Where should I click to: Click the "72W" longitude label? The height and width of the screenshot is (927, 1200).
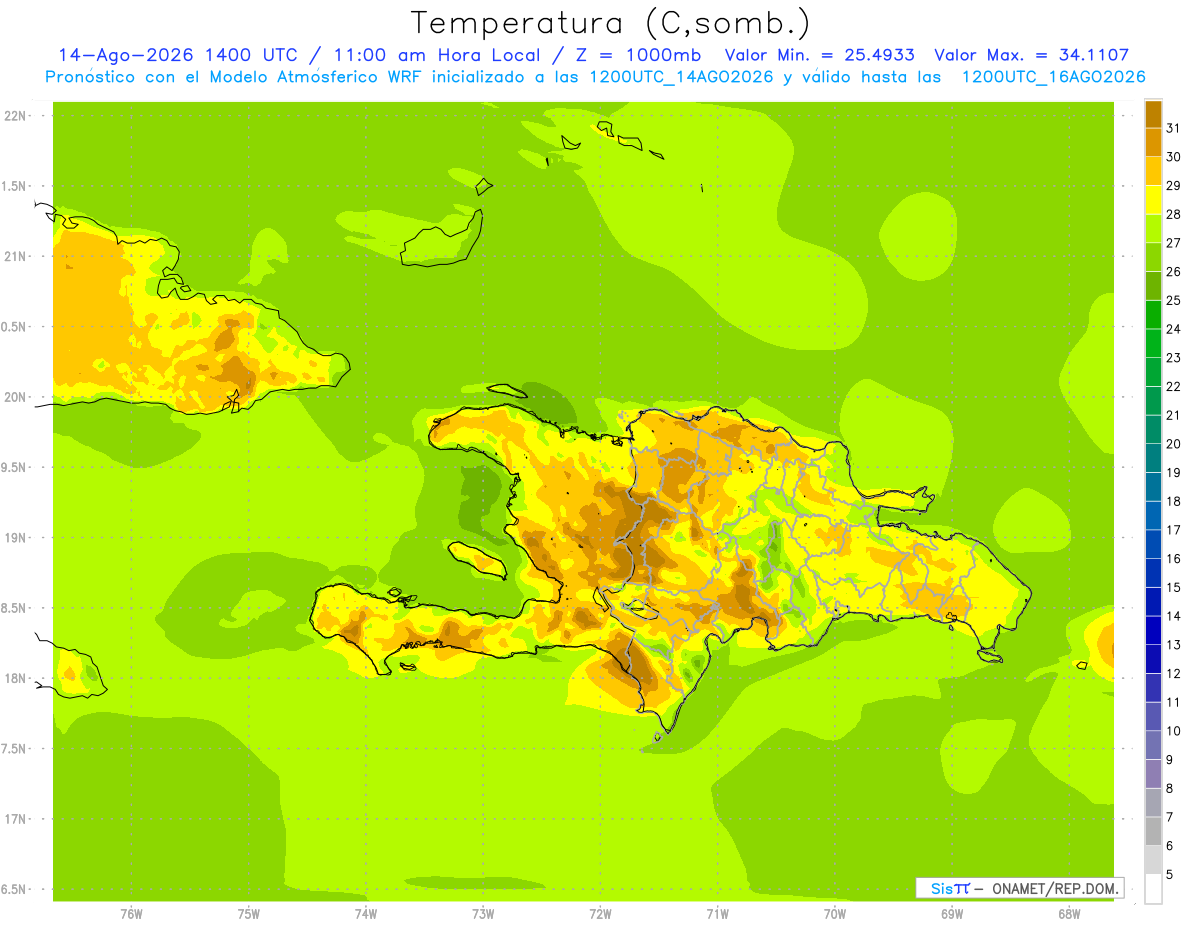pyautogui.click(x=600, y=913)
